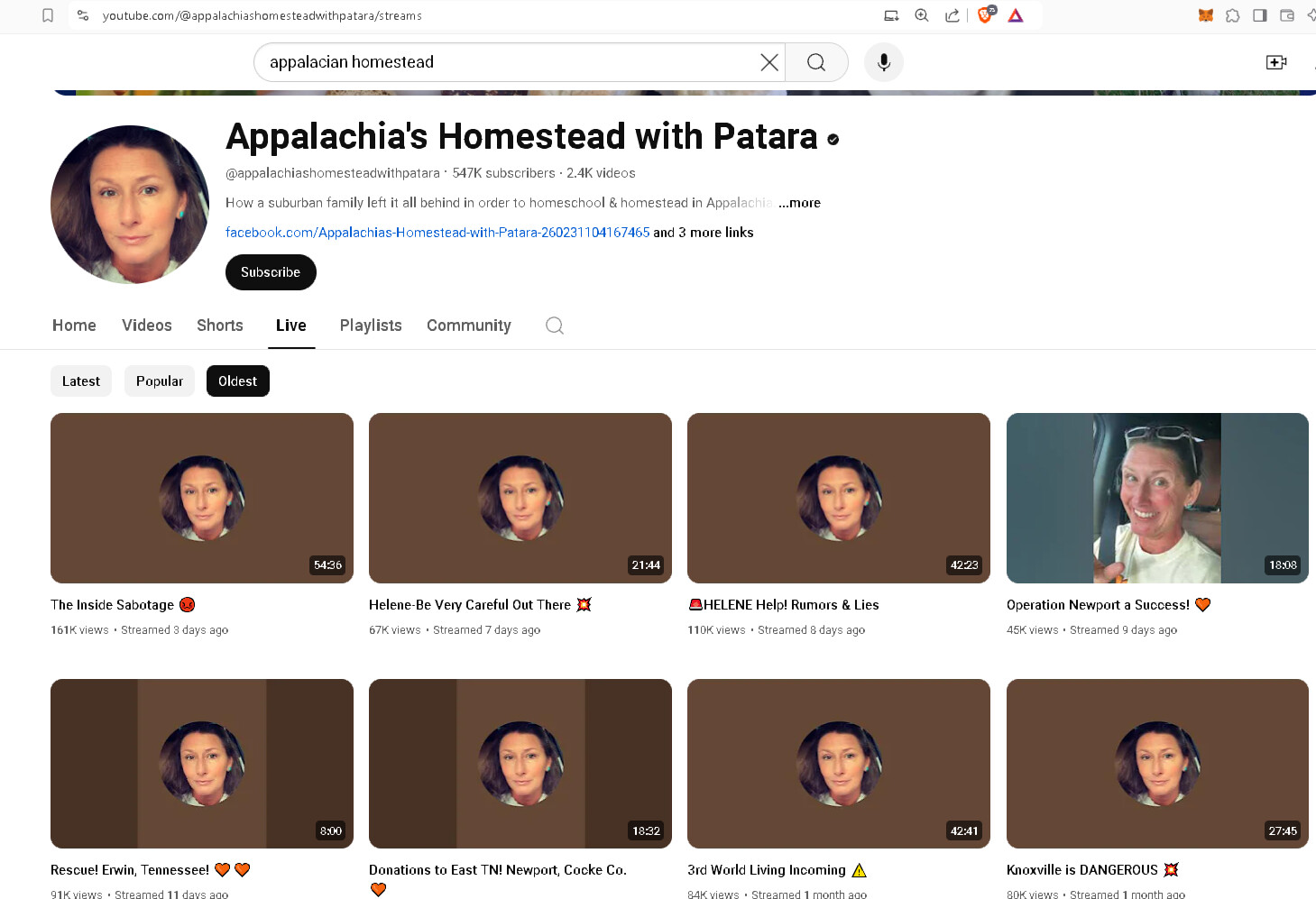Clear the search box with X icon

(769, 62)
